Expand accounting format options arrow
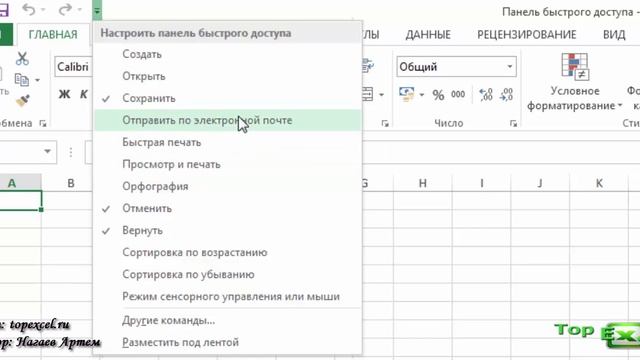Viewport: 640px width, 360px height. tap(422, 95)
